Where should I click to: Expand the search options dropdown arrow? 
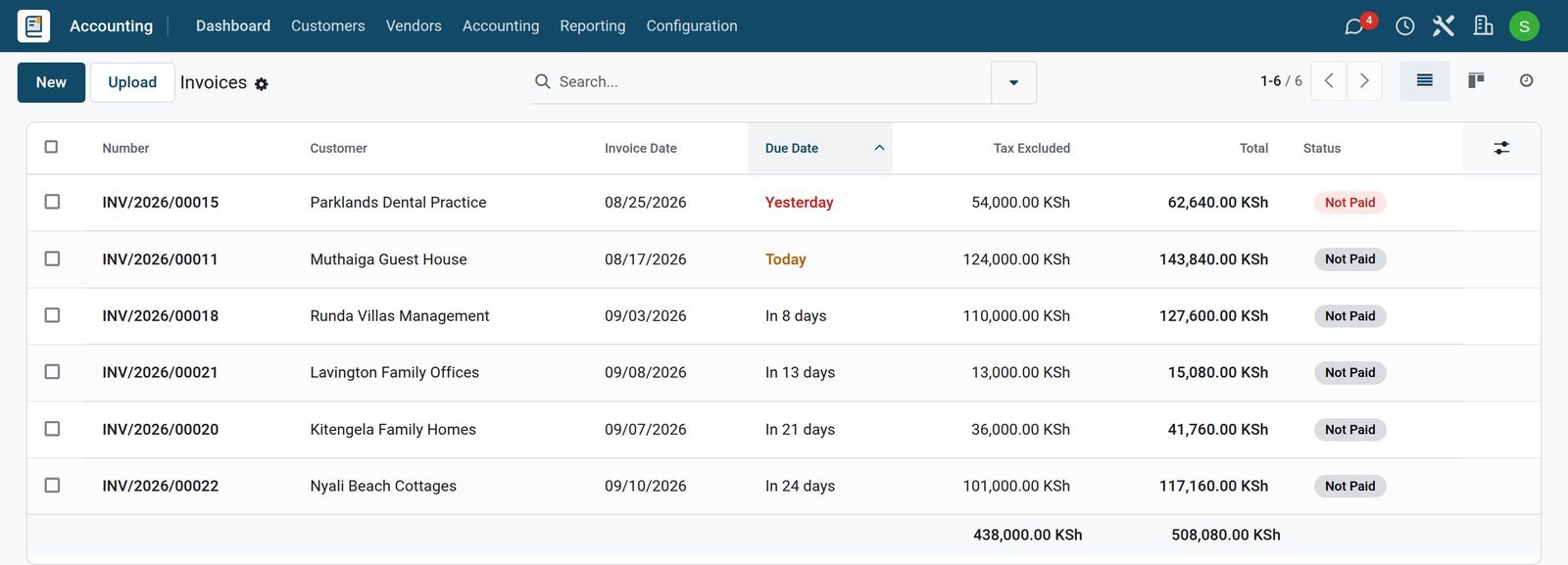pos(1013,82)
